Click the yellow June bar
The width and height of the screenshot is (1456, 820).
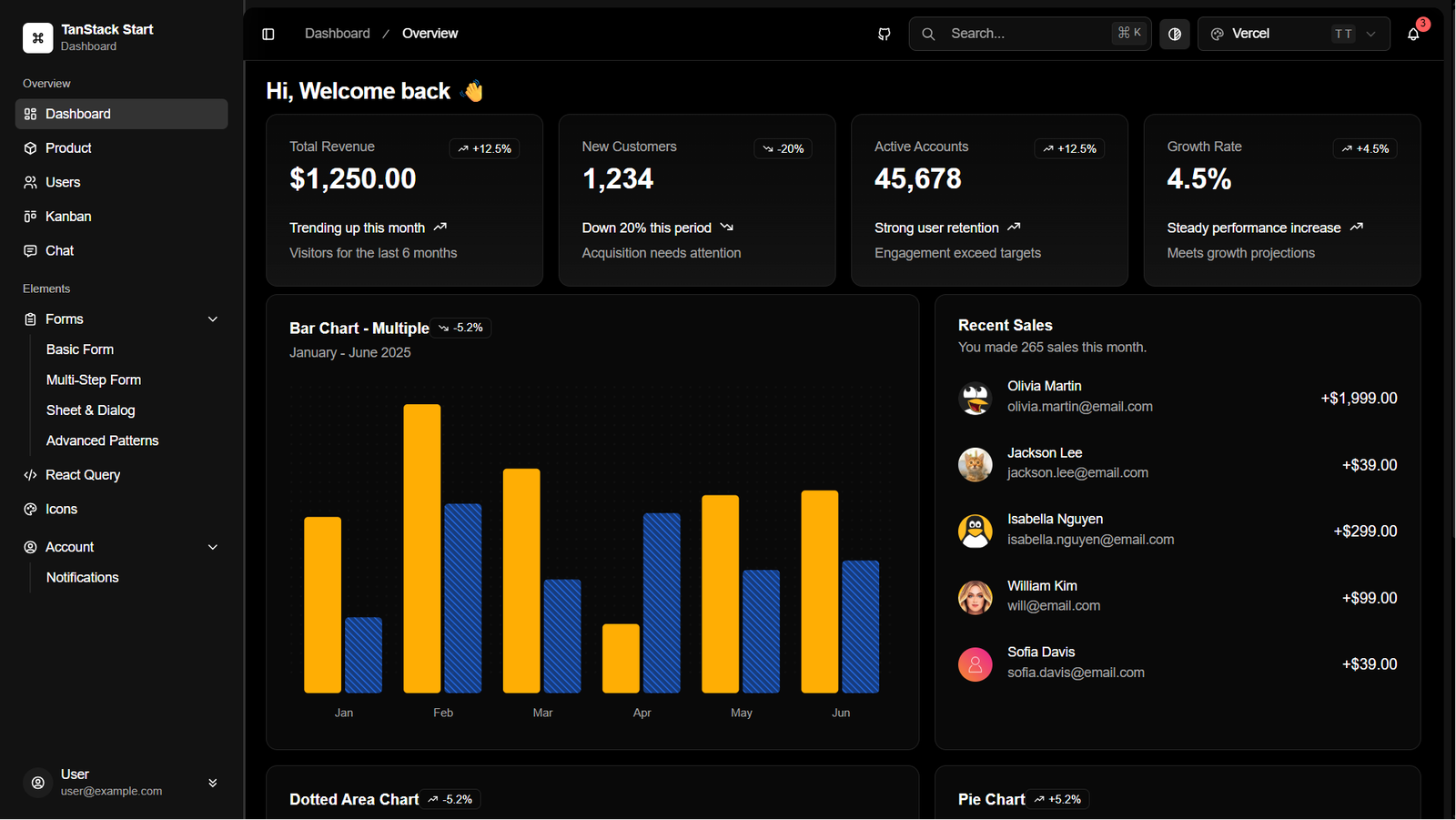(x=820, y=592)
